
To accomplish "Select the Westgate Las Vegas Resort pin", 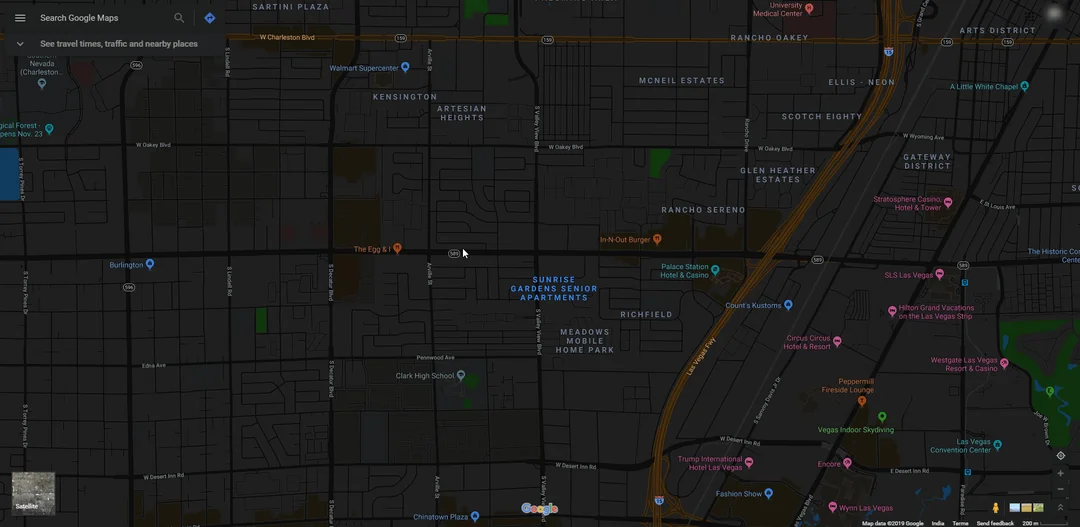I will tap(1004, 363).
